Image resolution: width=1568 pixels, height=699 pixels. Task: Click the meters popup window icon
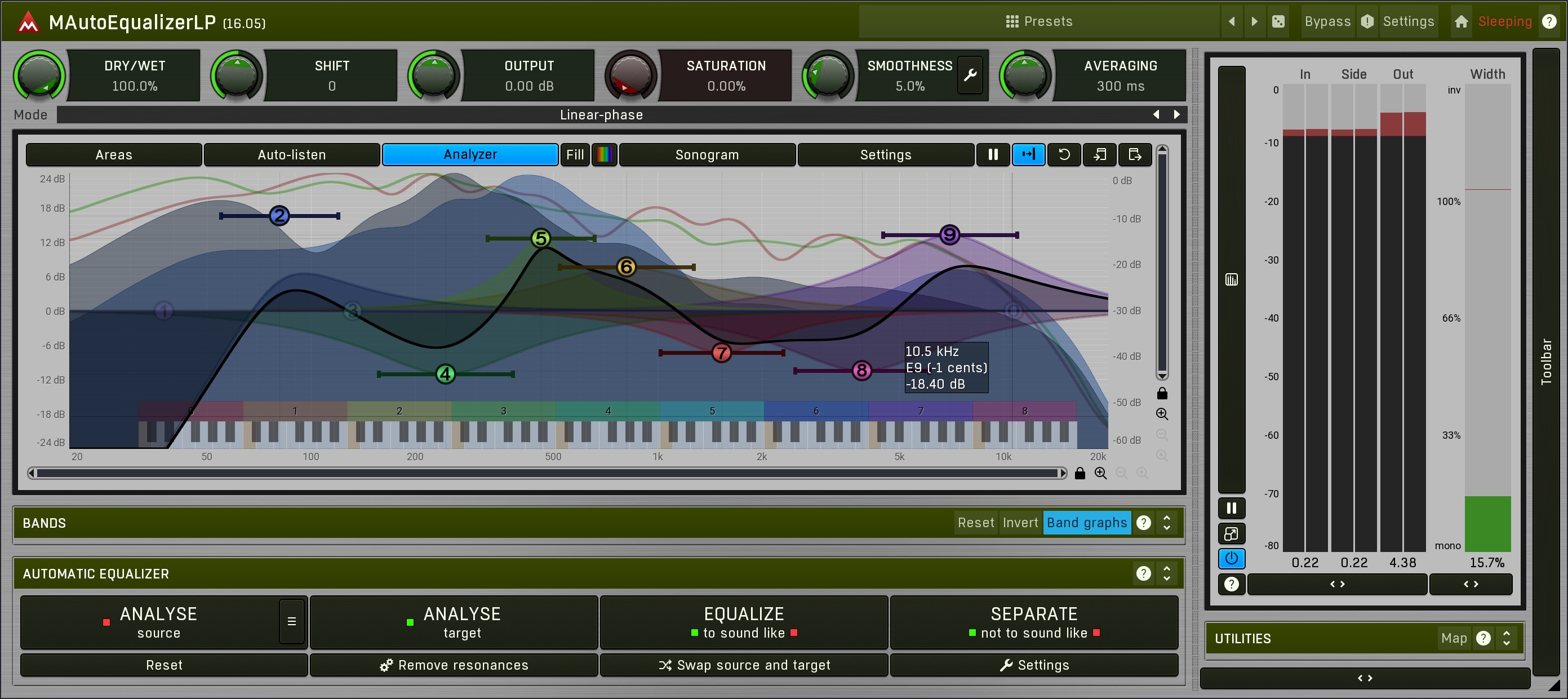click(1231, 533)
